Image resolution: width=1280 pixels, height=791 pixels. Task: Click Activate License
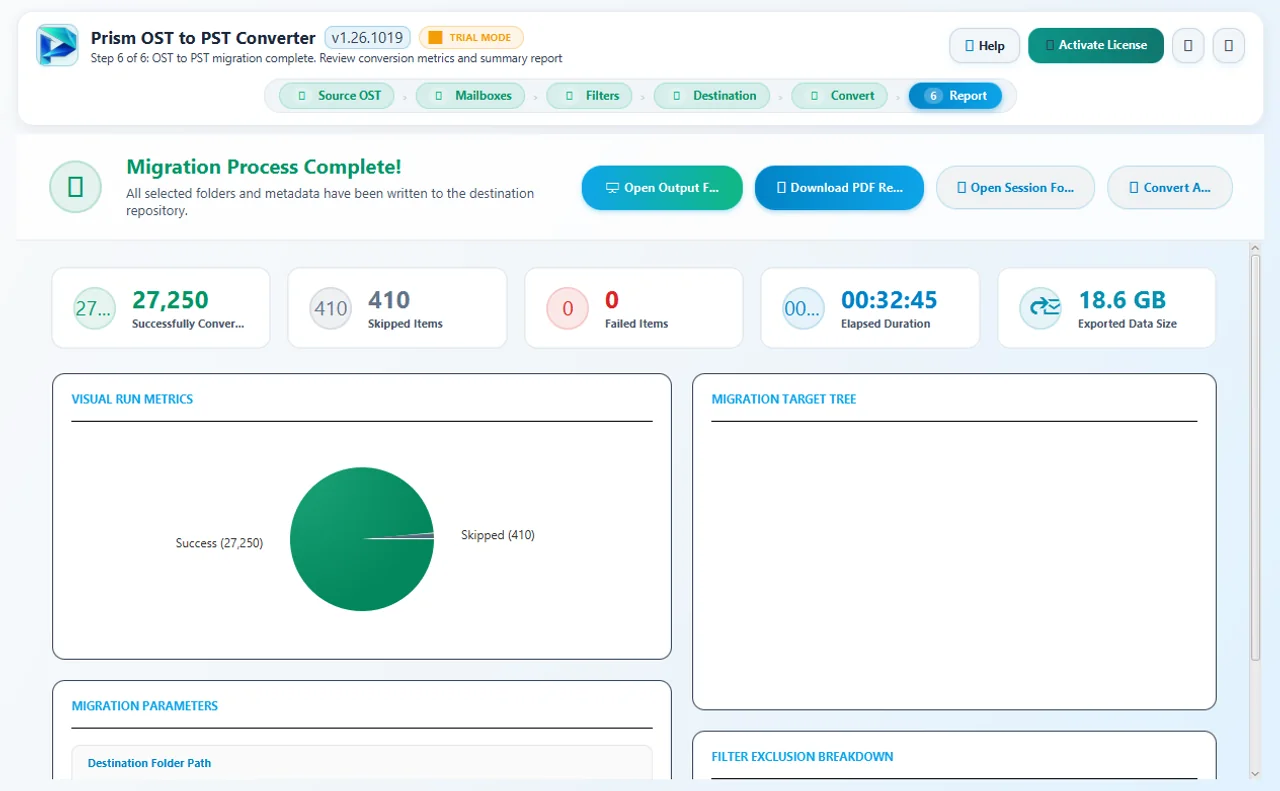tap(1096, 45)
